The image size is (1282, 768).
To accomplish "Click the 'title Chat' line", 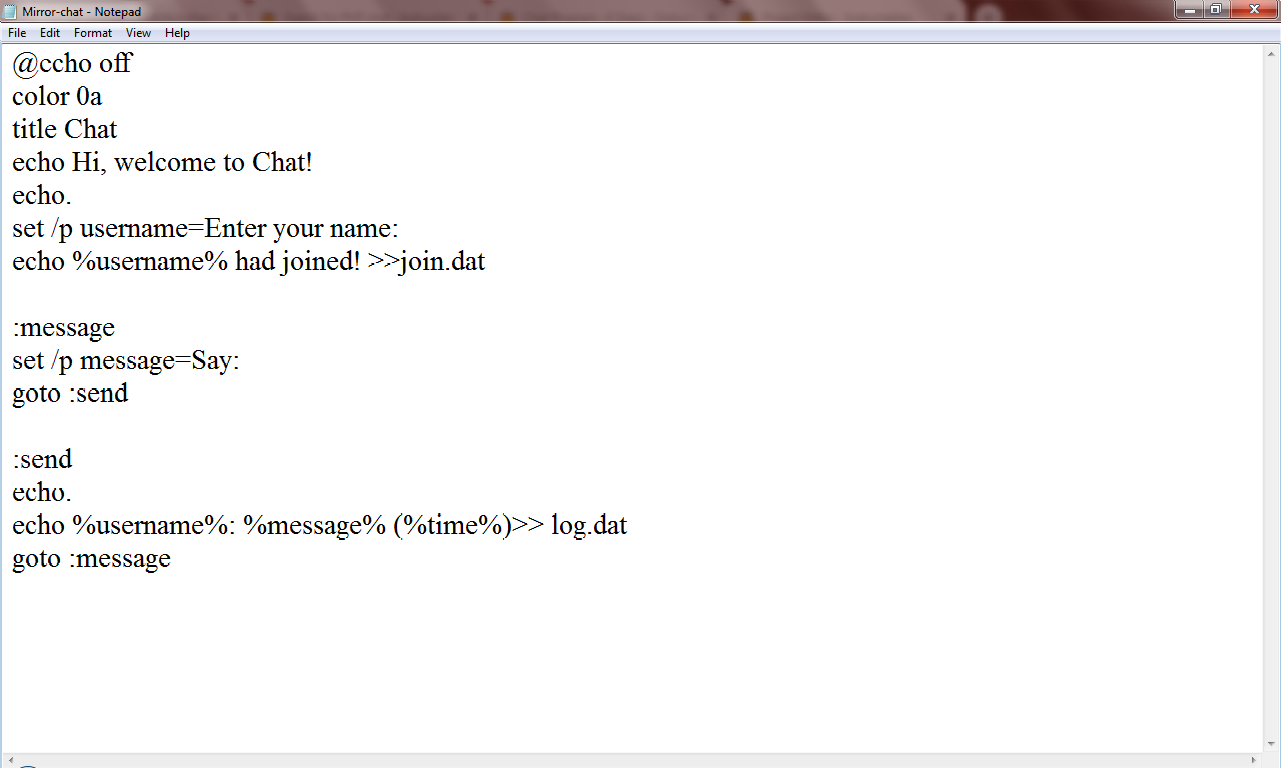I will 64,129.
